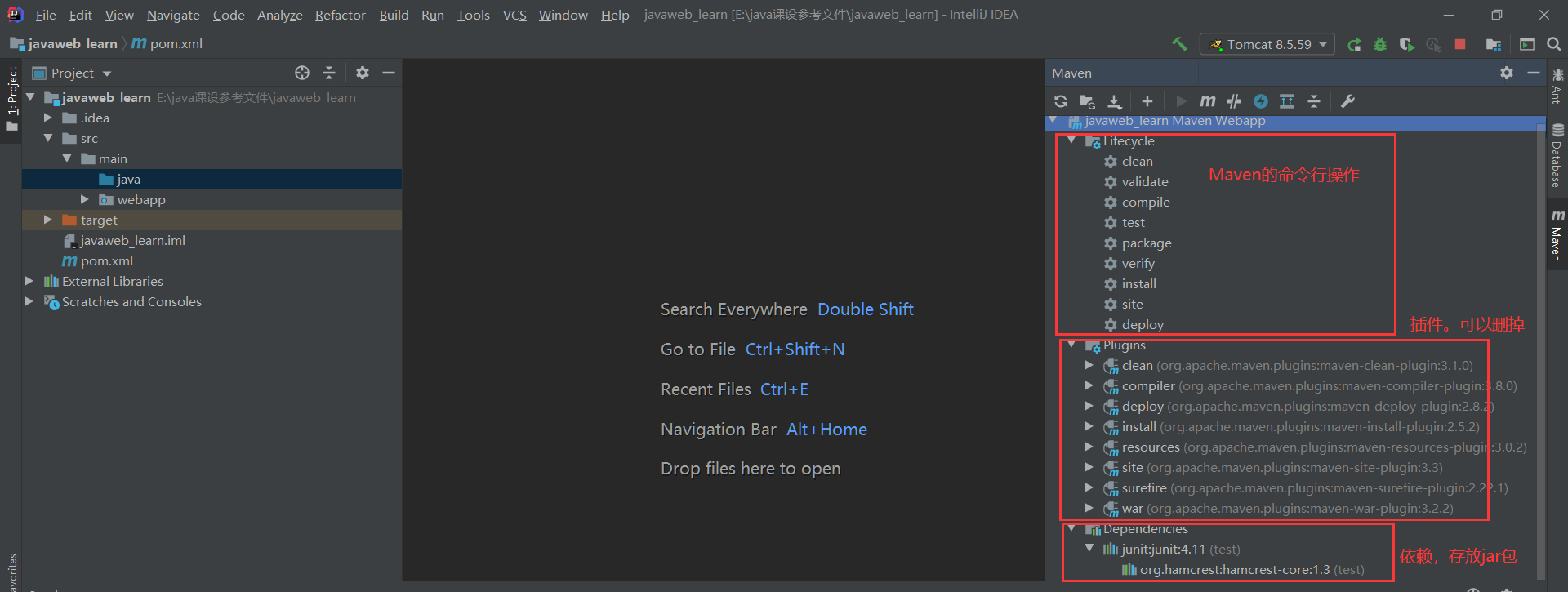
Task: Toggle the Maven tool window side tab
Action: click(1557, 235)
